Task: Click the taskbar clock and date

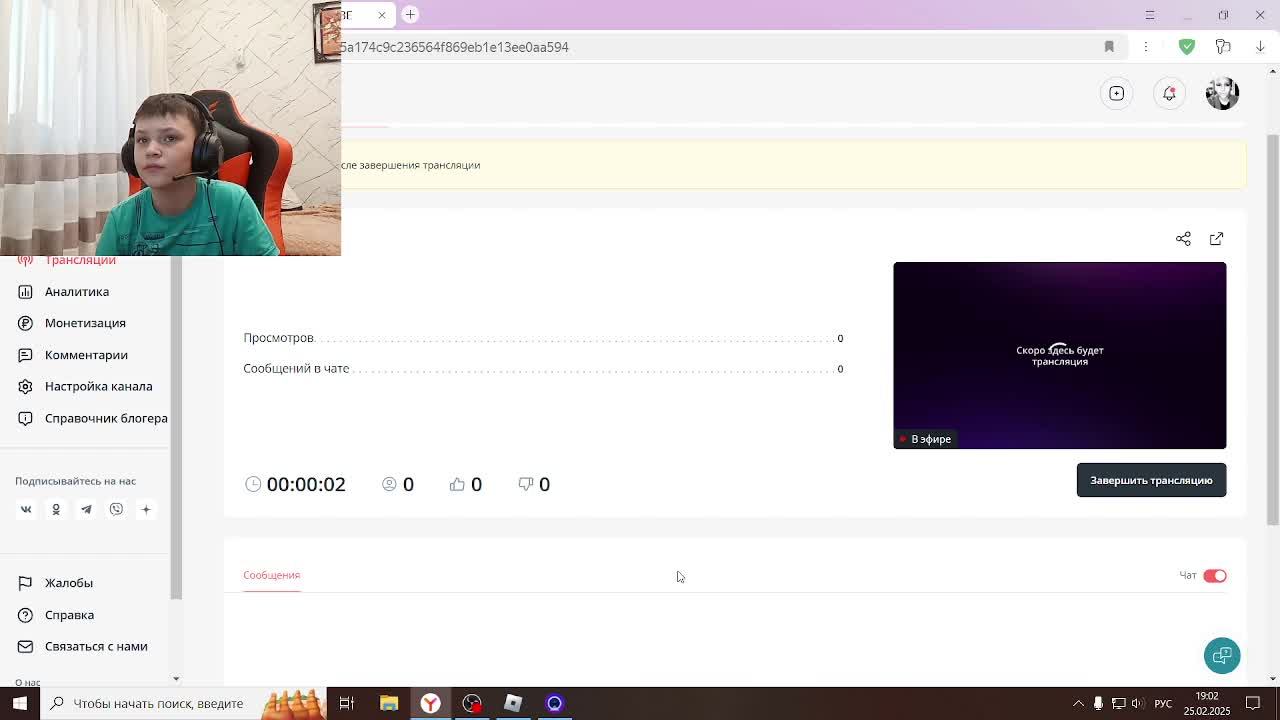Action: [1208, 703]
